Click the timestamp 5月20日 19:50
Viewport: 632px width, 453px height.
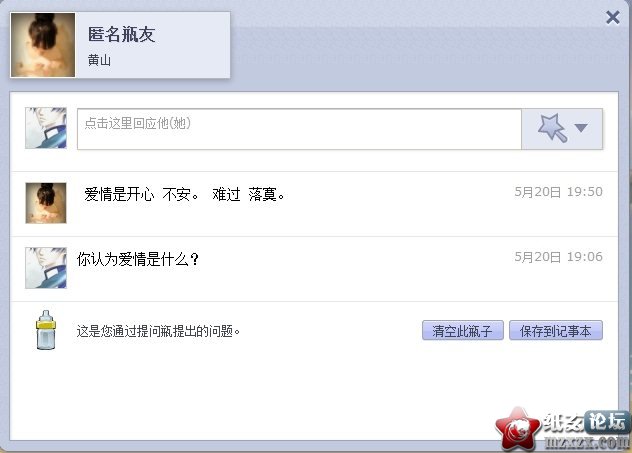[x=559, y=192]
